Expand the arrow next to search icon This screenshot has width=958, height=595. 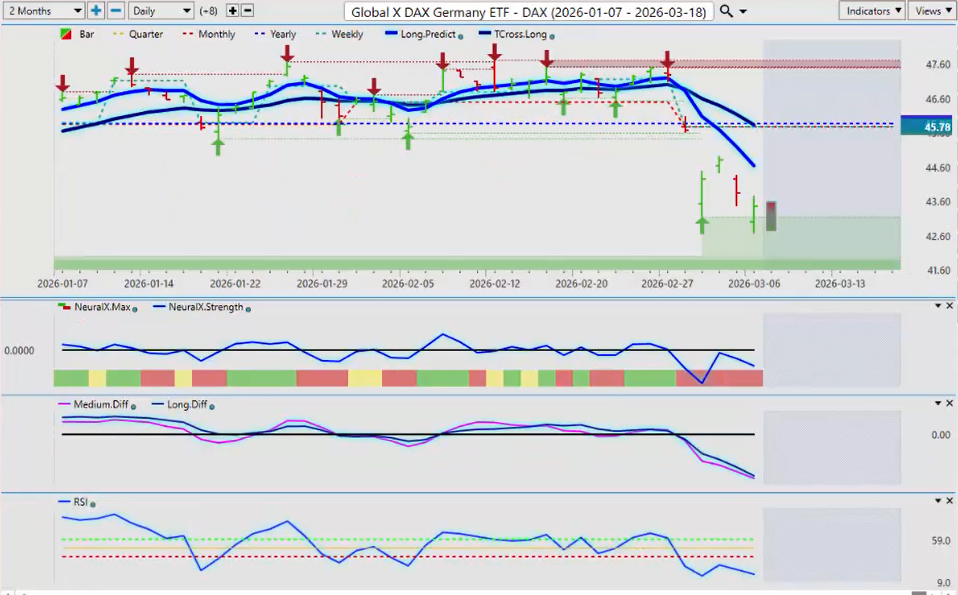(x=743, y=12)
